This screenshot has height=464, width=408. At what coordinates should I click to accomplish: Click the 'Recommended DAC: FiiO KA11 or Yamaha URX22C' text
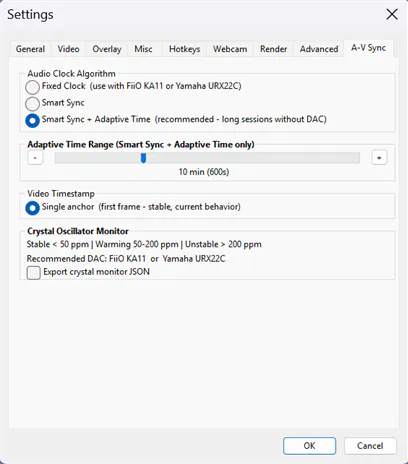pos(126,259)
